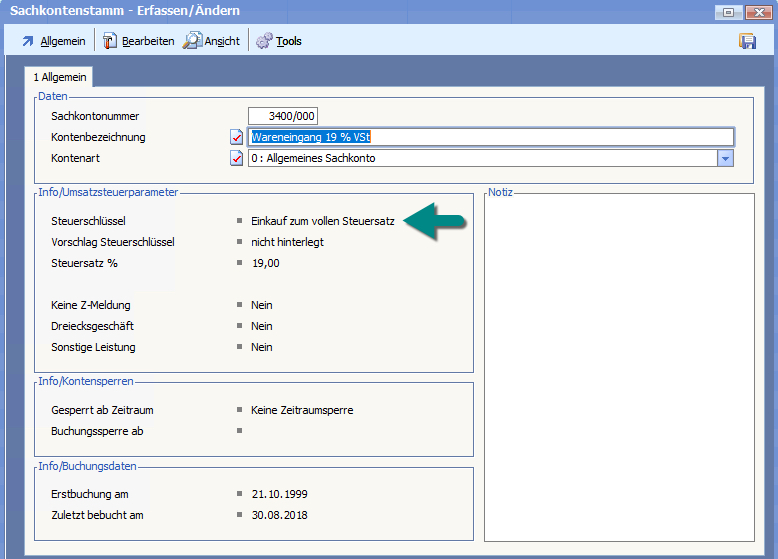Open the Ansicht menu
The height and width of the screenshot is (559, 778).
tap(222, 41)
